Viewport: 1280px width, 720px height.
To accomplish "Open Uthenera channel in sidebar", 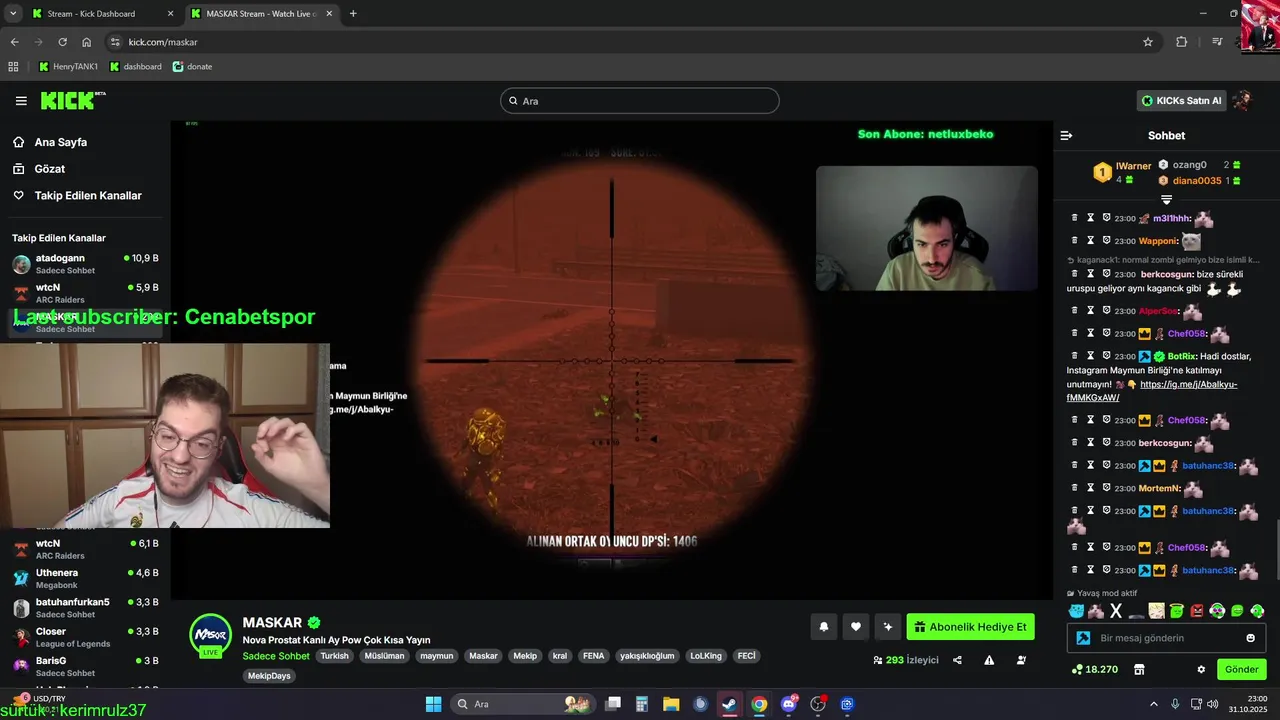I will pos(85,578).
